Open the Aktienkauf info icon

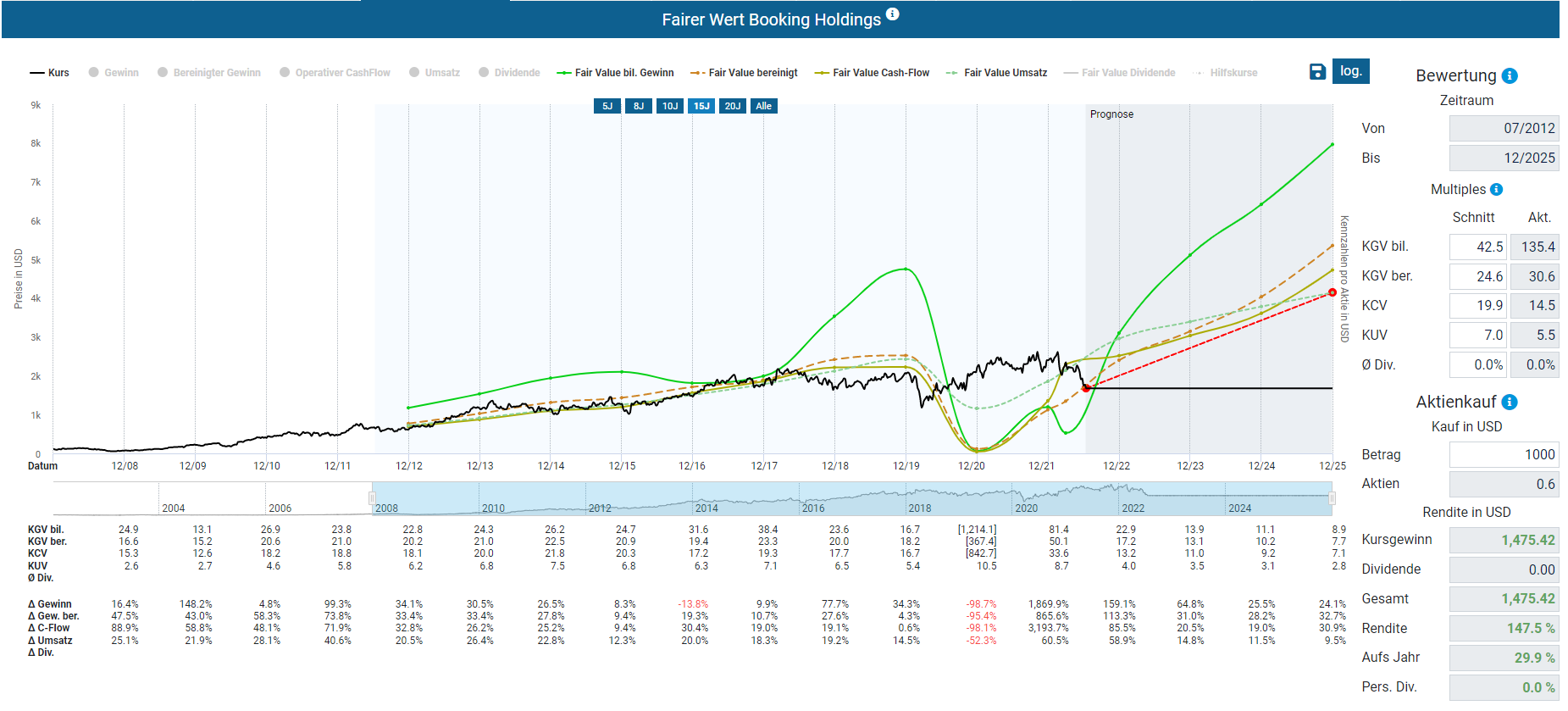1510,403
